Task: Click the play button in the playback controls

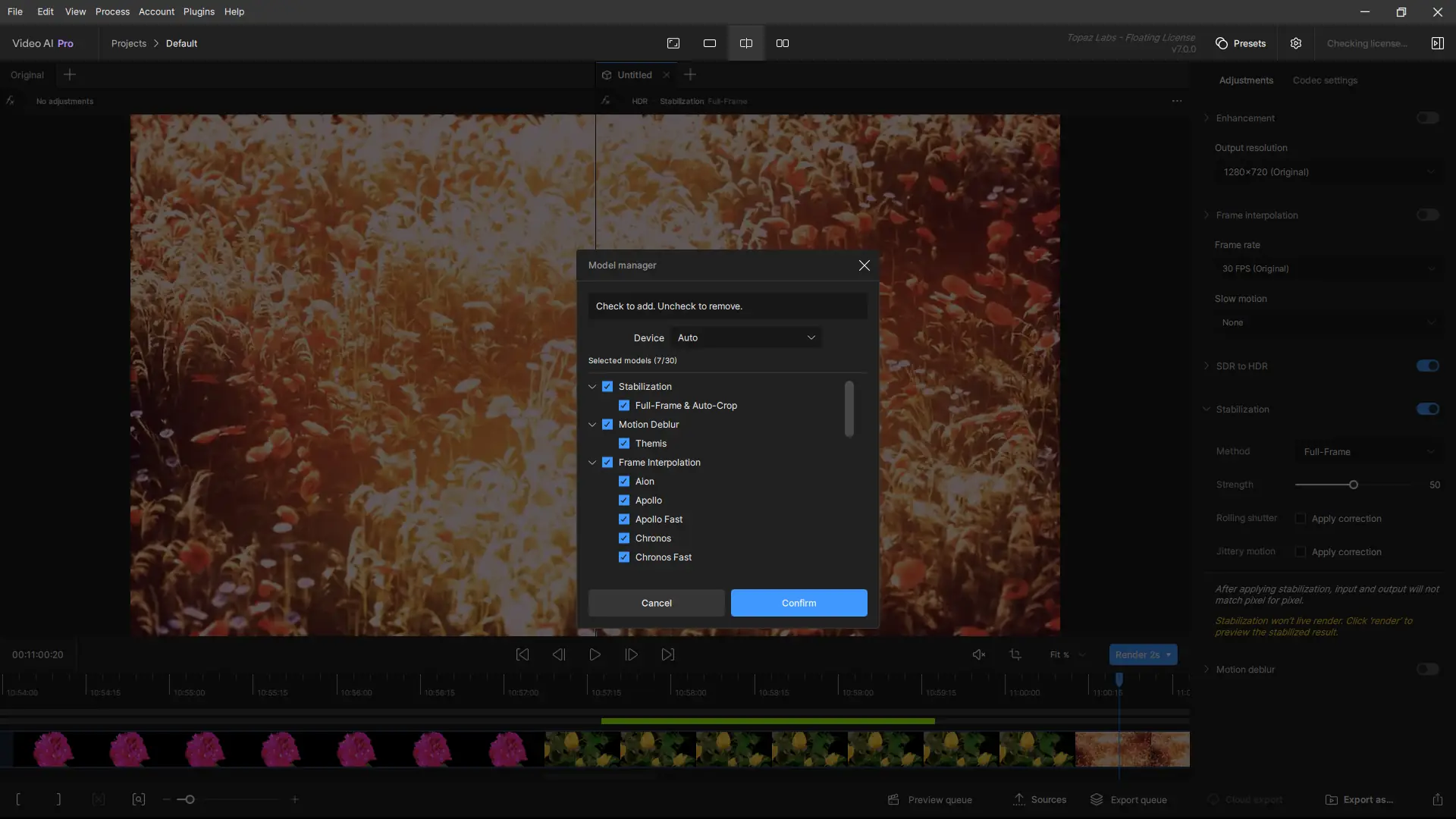Action: pyautogui.click(x=595, y=654)
